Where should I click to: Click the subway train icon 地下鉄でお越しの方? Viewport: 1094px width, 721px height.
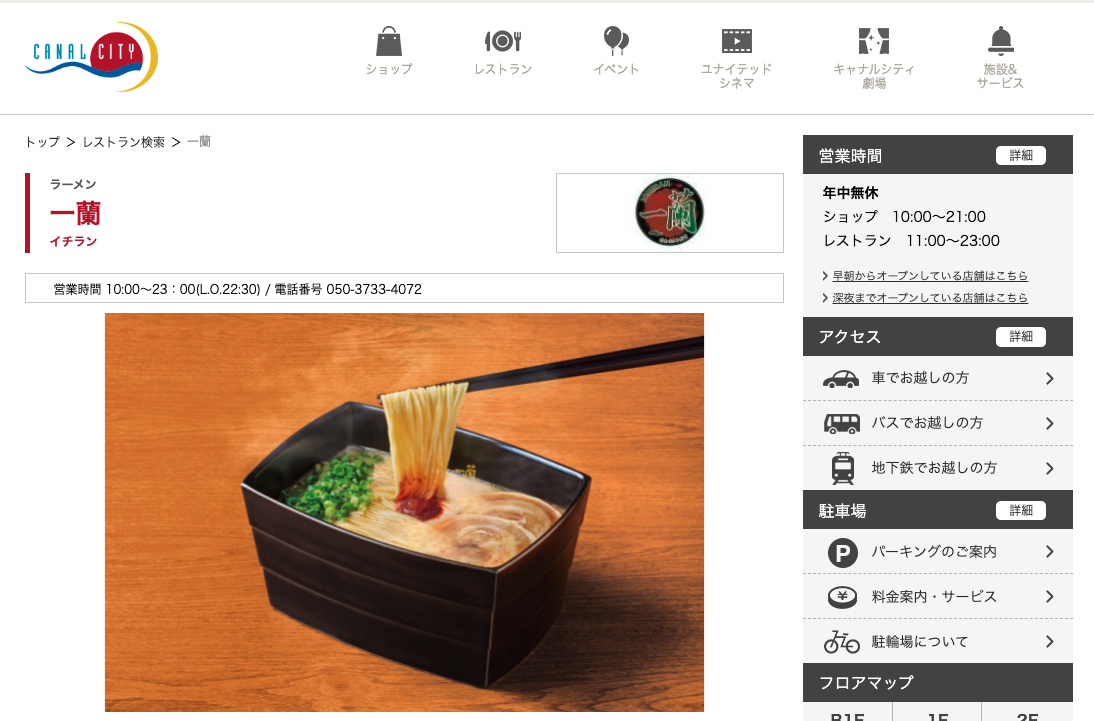843,468
